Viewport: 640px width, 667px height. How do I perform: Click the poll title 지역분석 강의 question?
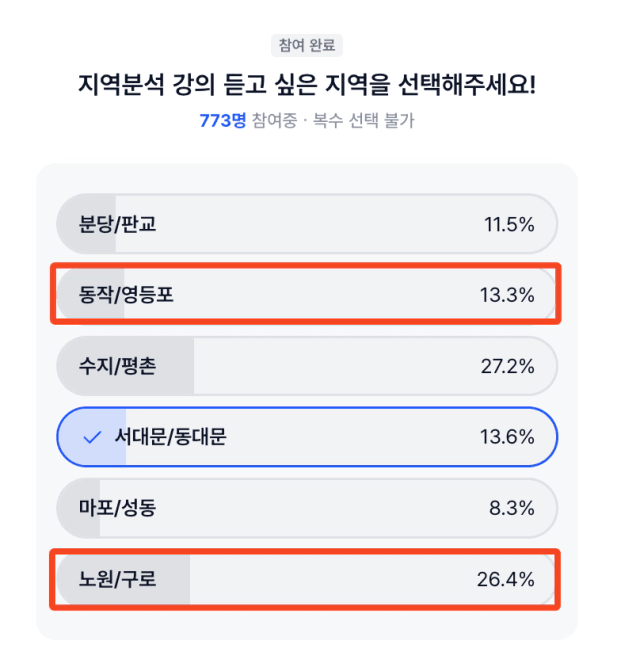[307, 84]
